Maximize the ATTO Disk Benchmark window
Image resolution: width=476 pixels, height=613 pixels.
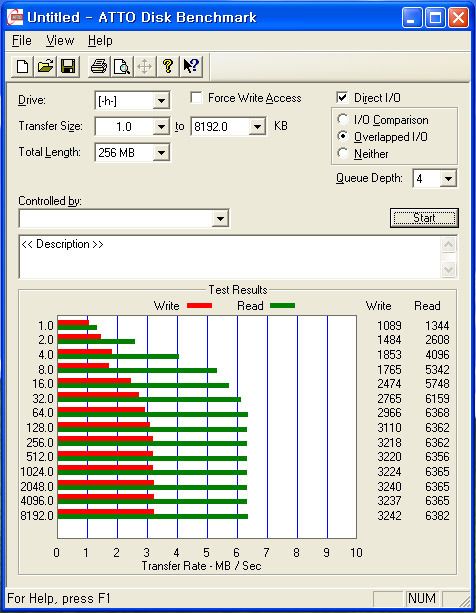tap(435, 18)
